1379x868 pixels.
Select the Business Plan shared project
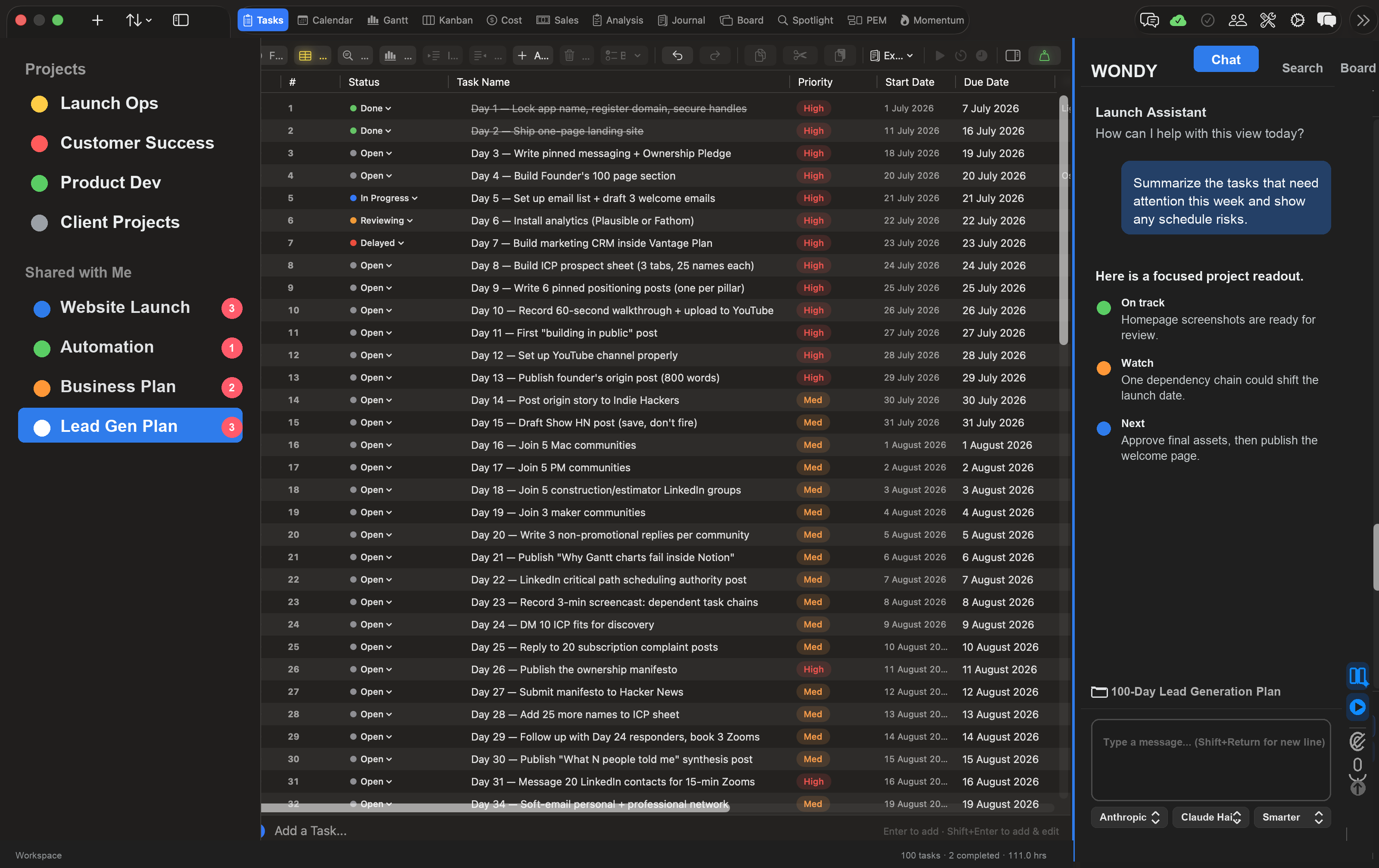[x=131, y=387]
